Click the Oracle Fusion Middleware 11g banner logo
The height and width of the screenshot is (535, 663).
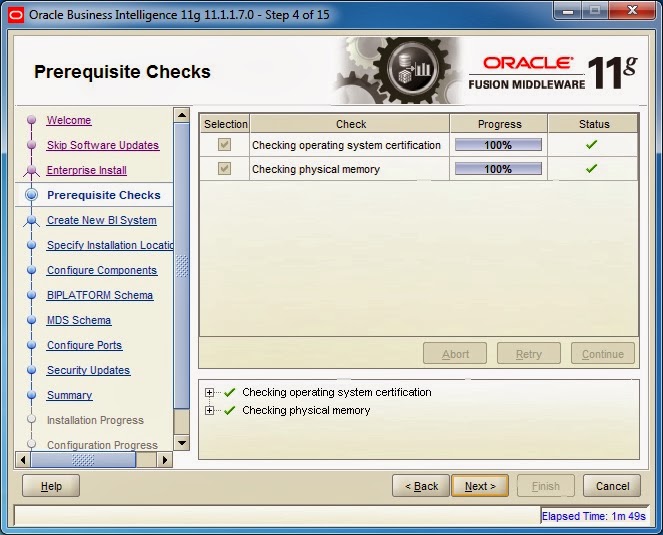click(x=553, y=73)
